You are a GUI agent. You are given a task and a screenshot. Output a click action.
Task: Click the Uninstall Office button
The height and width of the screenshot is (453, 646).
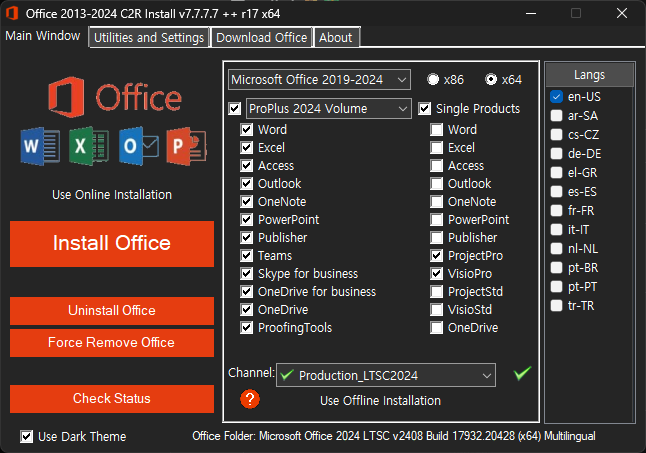tap(112, 311)
